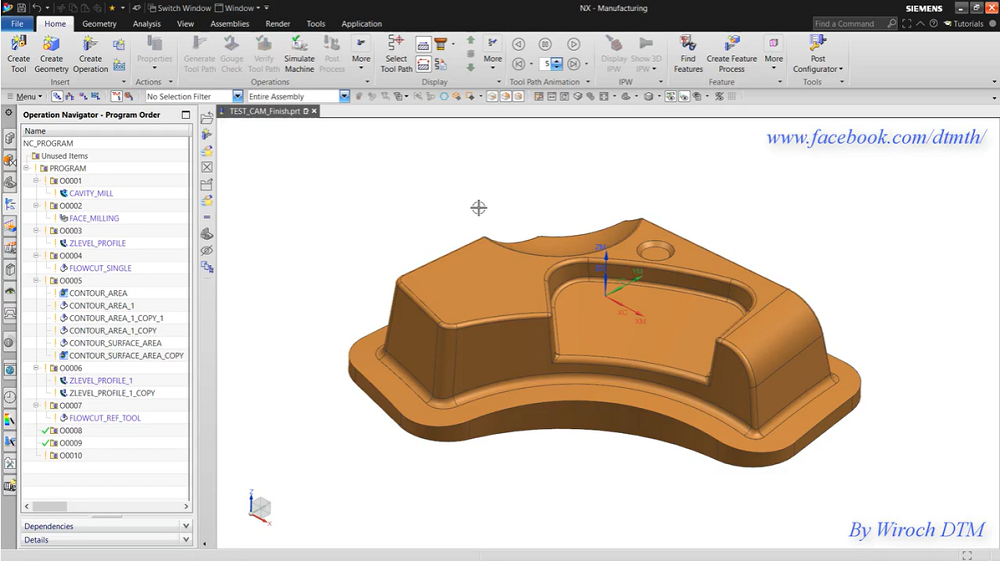Maximize the Operation Navigator panel
Screen dimensions: 1000x561
186,115
